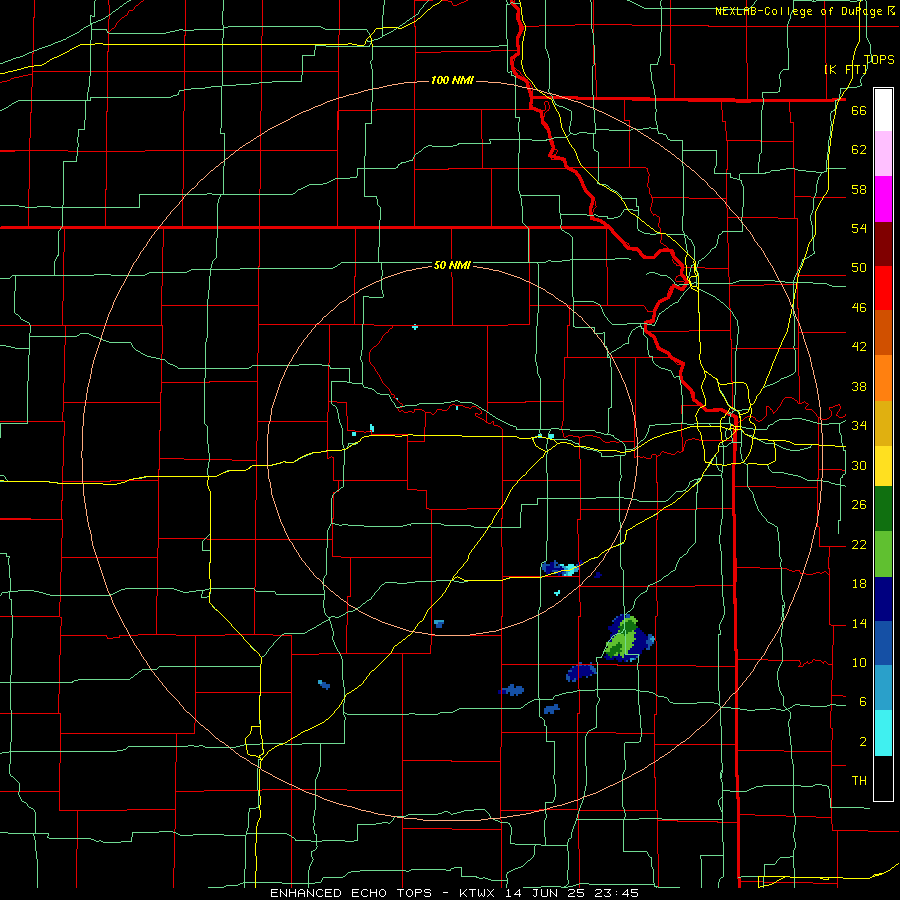Image resolution: width=900 pixels, height=900 pixels.
Task: Click the "22" scale value
Action: (x=859, y=544)
